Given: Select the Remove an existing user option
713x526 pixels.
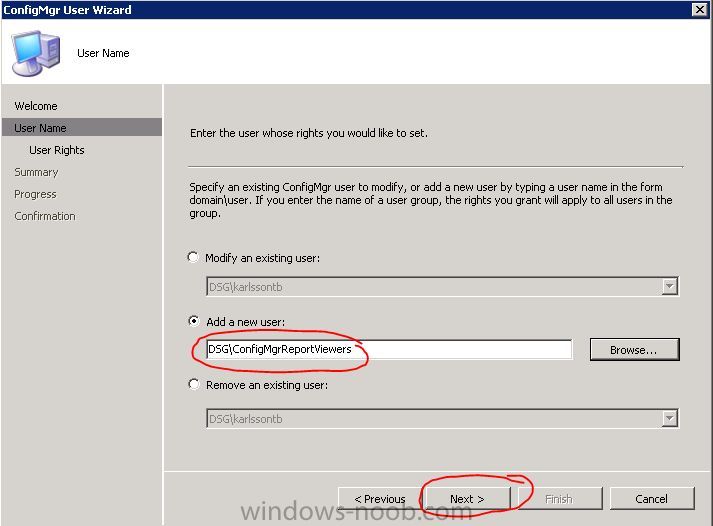Looking at the screenshot, I should pyautogui.click(x=194, y=384).
